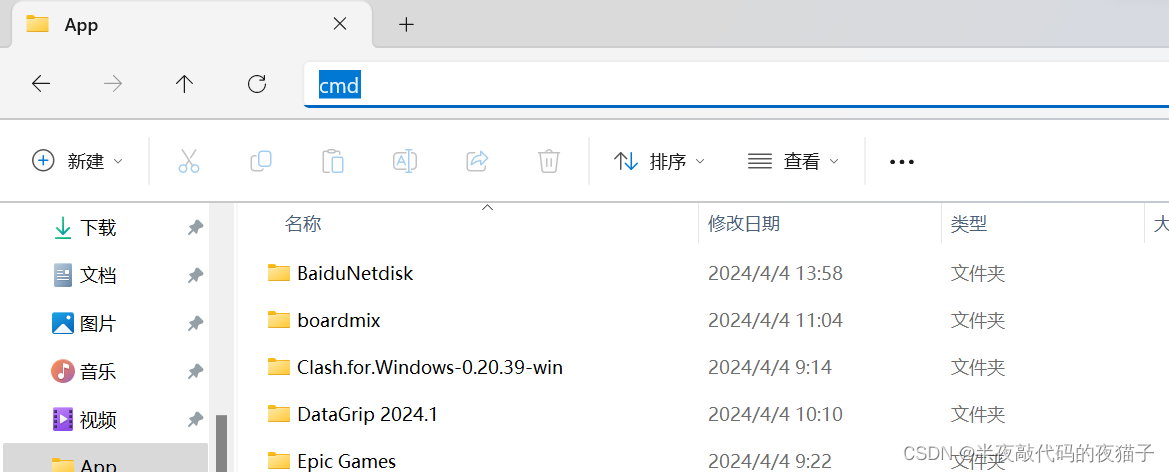
Task: Sort by the 名称 column header
Action: click(x=303, y=223)
